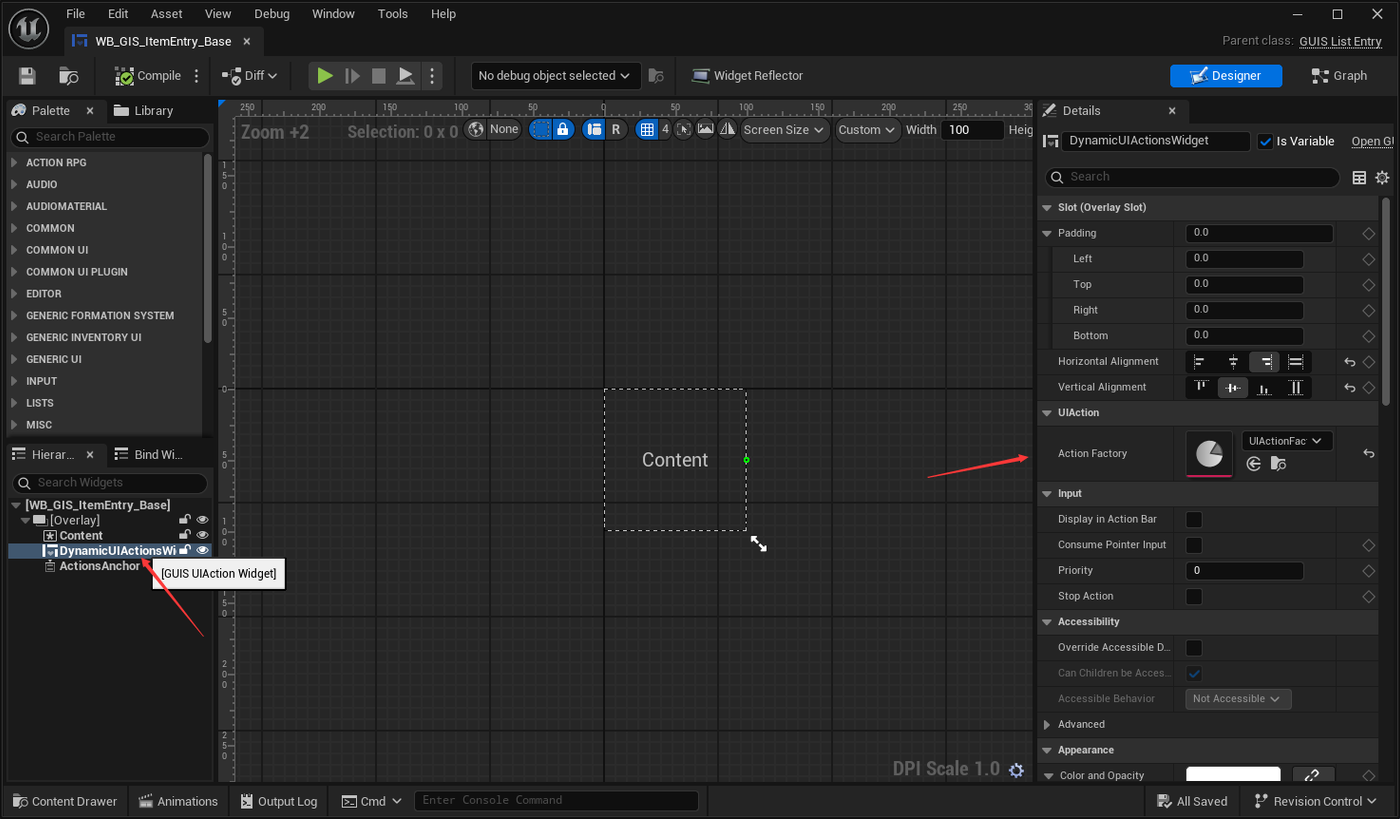The width and height of the screenshot is (1400, 819).
Task: Open DPI Scale settings gear in viewport
Action: point(1016,770)
